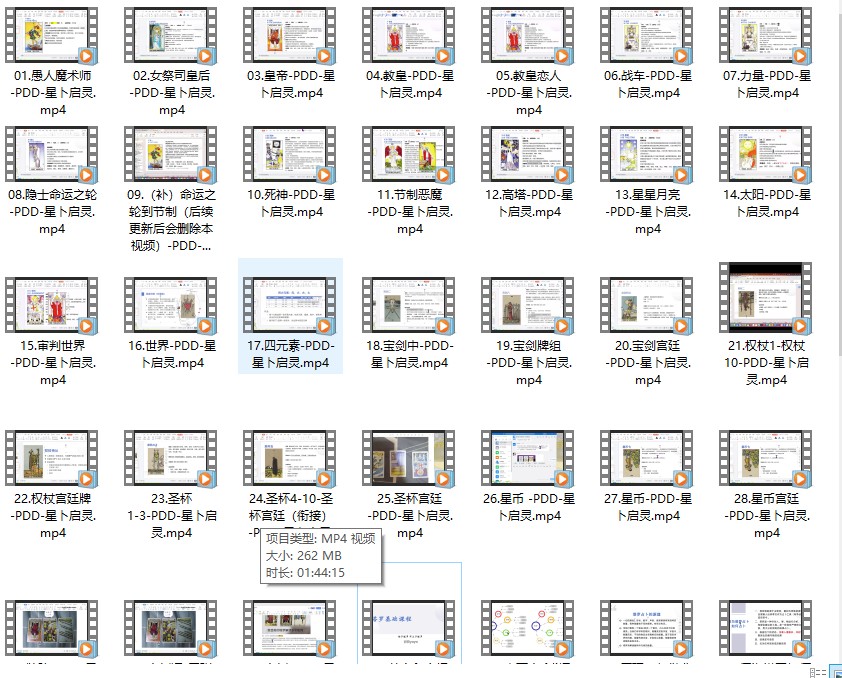Select the 06.战车 video file icon

[647, 36]
